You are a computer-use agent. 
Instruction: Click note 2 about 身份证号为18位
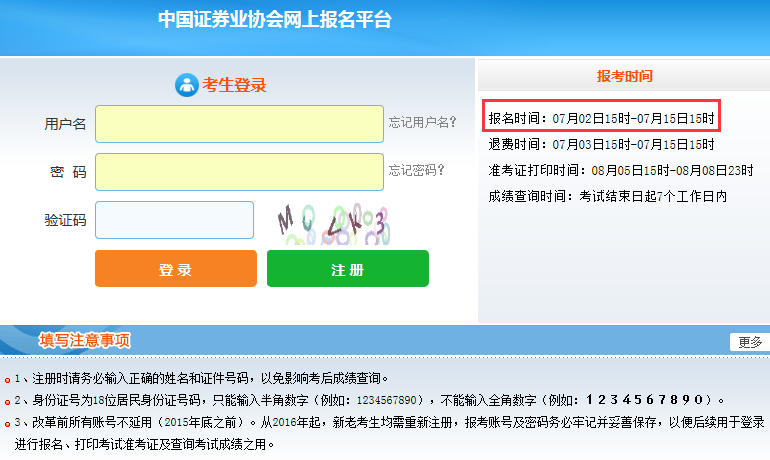pos(369,400)
